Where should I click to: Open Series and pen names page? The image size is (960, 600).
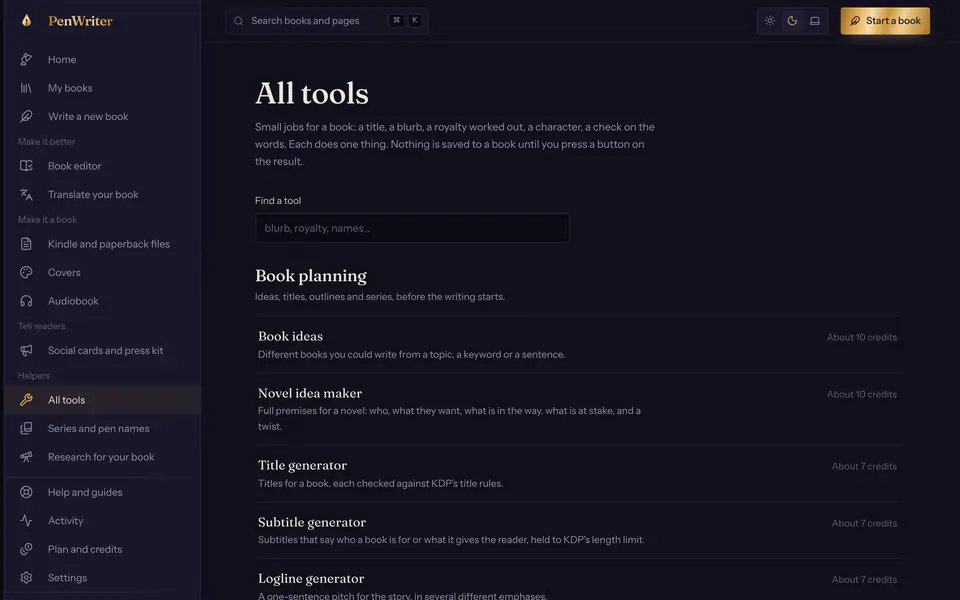tap(102, 429)
